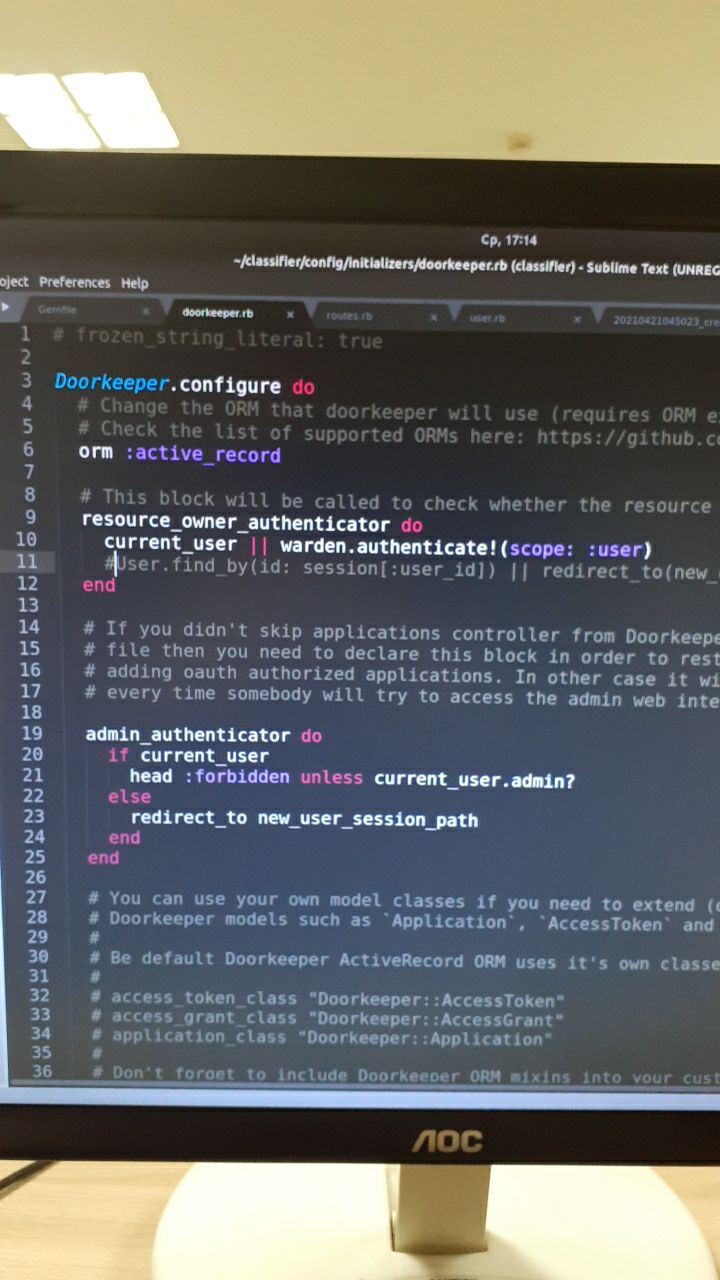Viewport: 720px width, 1280px height.
Task: Click on 'Doorkeeper' in line 3
Action: point(112,383)
